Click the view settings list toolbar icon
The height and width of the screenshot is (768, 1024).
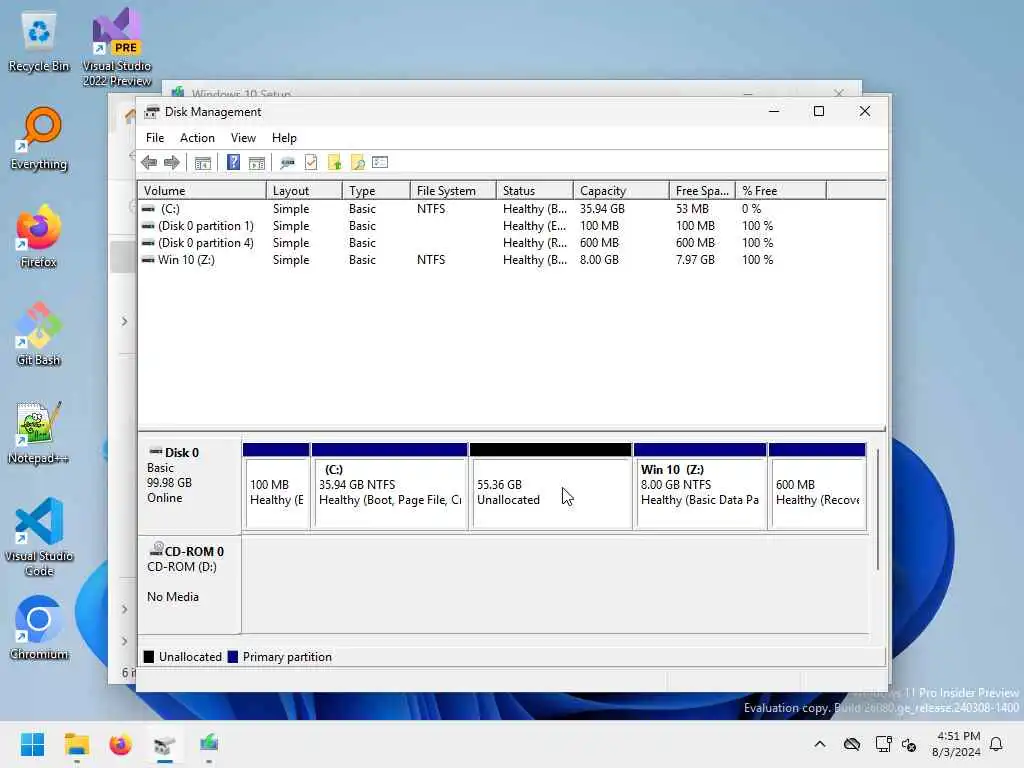tap(380, 163)
